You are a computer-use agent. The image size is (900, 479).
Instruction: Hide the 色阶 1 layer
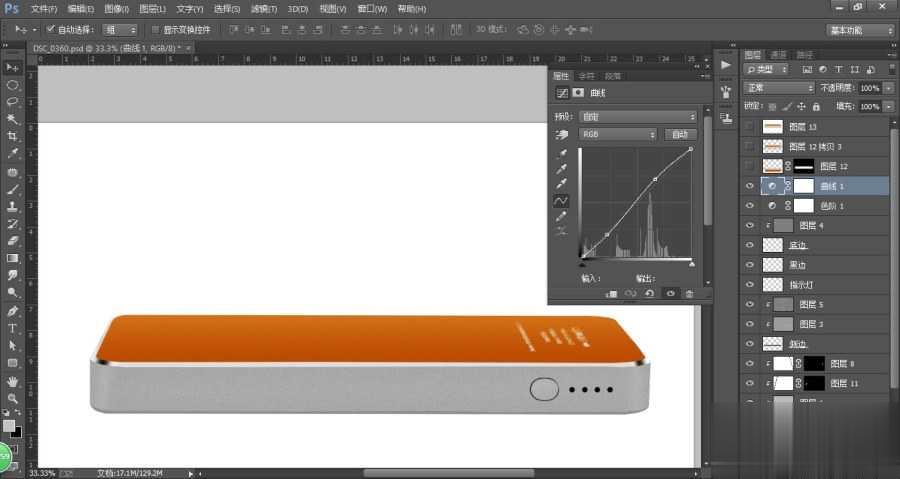[x=750, y=205]
